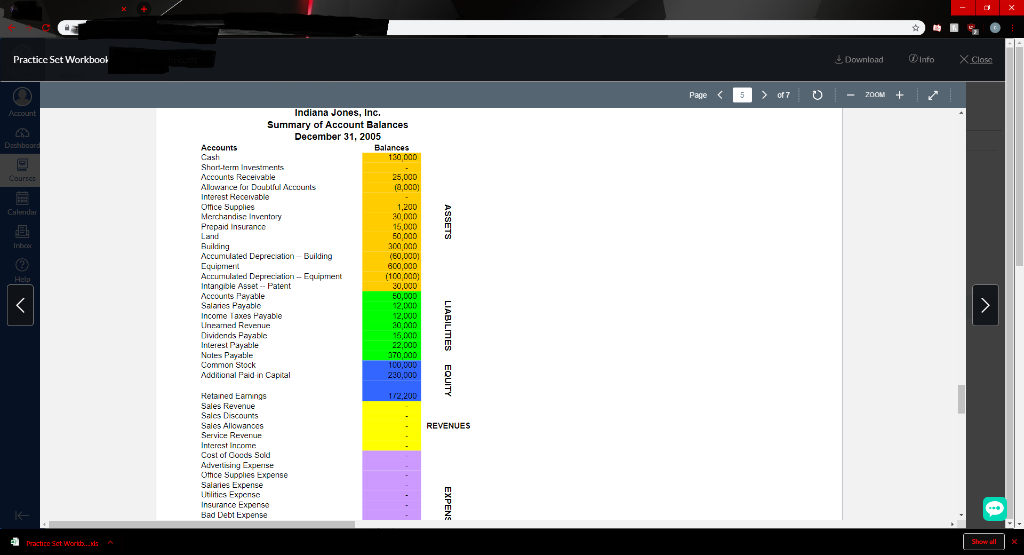The height and width of the screenshot is (555, 1024).
Task: Open Courses from the sidebar
Action: 22,170
